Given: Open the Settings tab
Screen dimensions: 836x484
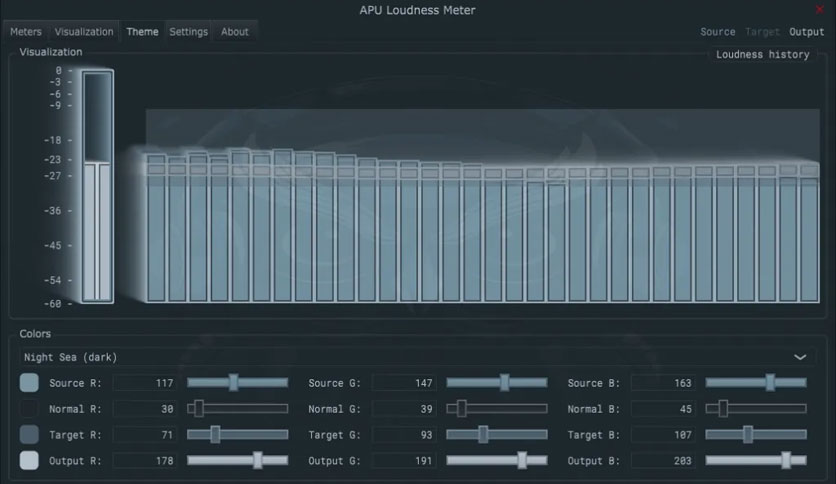Looking at the screenshot, I should point(188,32).
